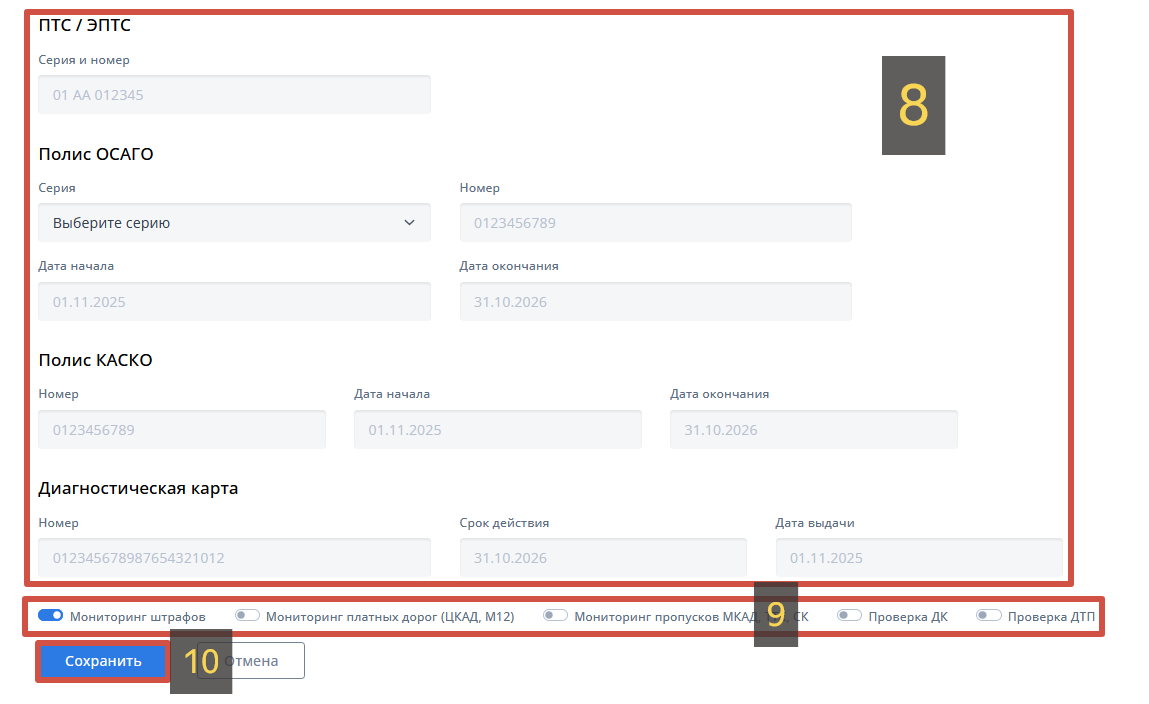
Task: Disable the Мониторинг штрафов toggle
Action: click(x=51, y=616)
